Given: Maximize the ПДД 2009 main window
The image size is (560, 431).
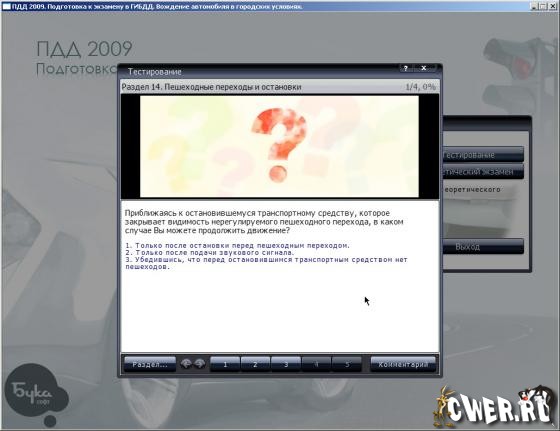Looking at the screenshot, I should (x=543, y=6).
